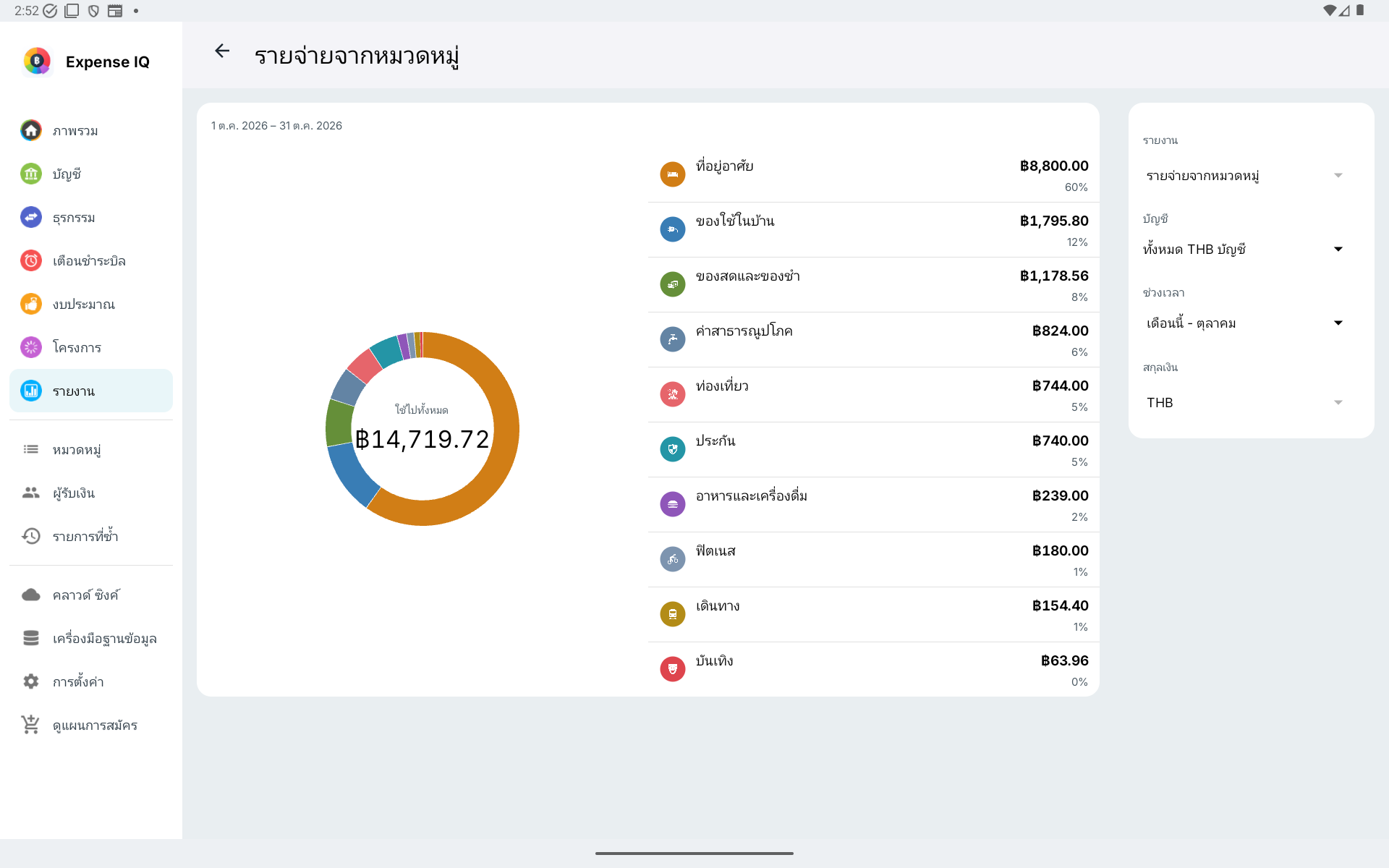Expand the สกุลเงิน THB currency dropdown
1389x868 pixels.
pos(1244,403)
